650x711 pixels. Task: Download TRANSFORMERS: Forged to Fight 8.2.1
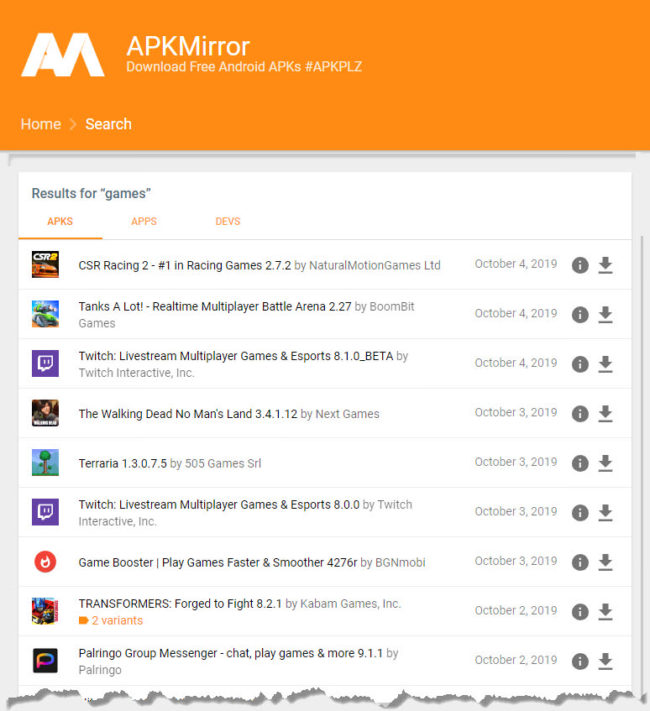tap(605, 612)
